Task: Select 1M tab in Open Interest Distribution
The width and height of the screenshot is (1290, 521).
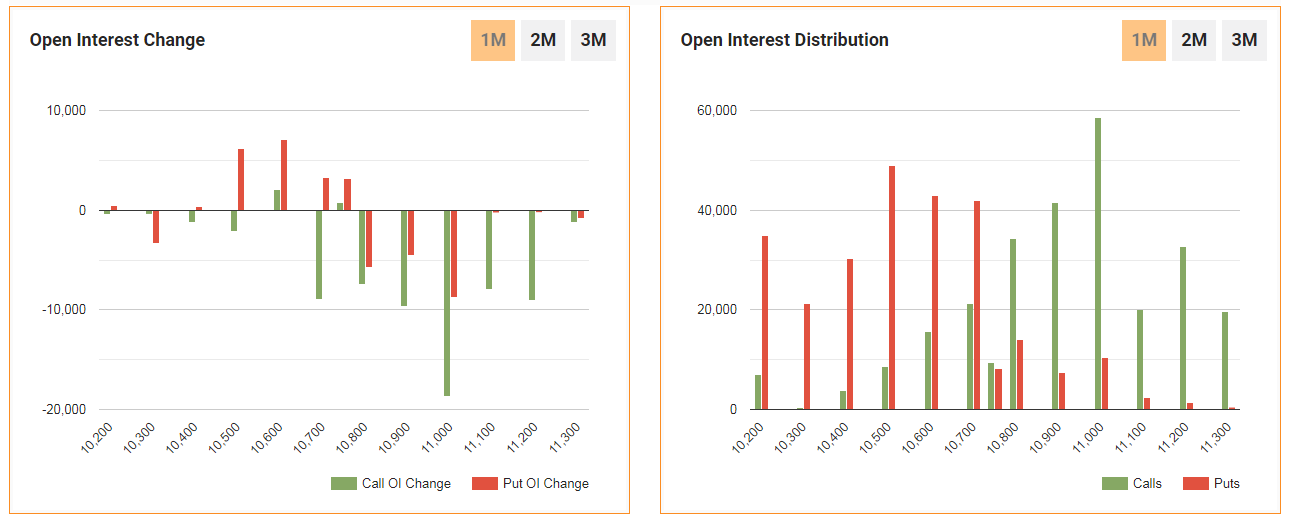Action: point(1143,41)
